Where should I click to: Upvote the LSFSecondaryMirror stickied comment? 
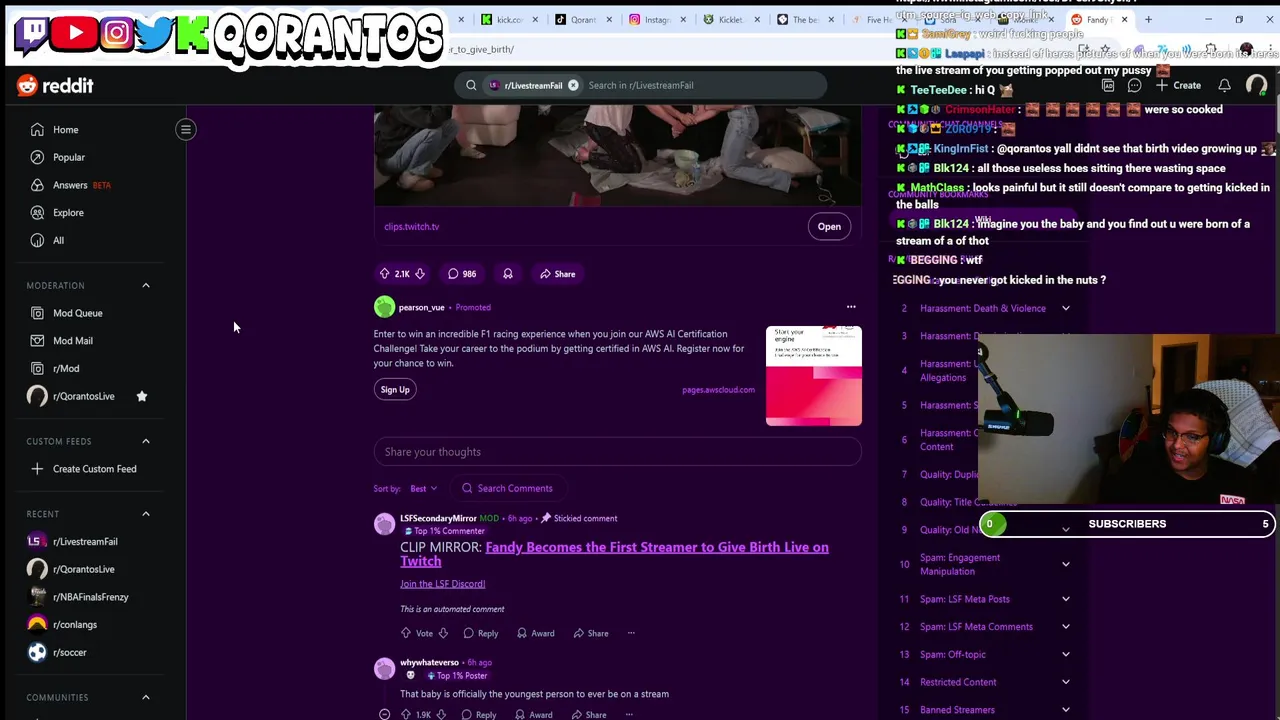(406, 633)
